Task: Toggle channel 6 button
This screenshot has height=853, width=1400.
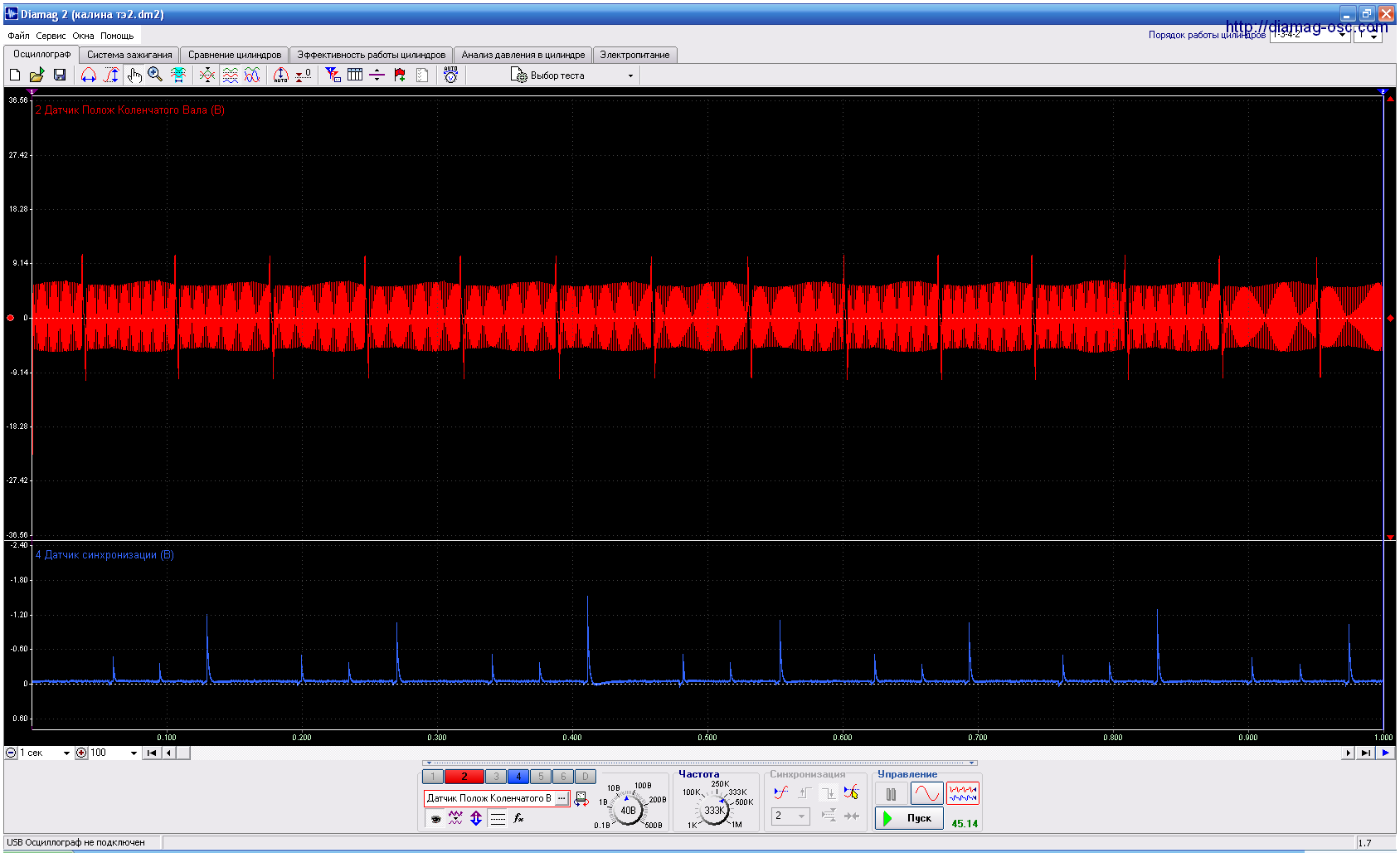Action: coord(563,777)
